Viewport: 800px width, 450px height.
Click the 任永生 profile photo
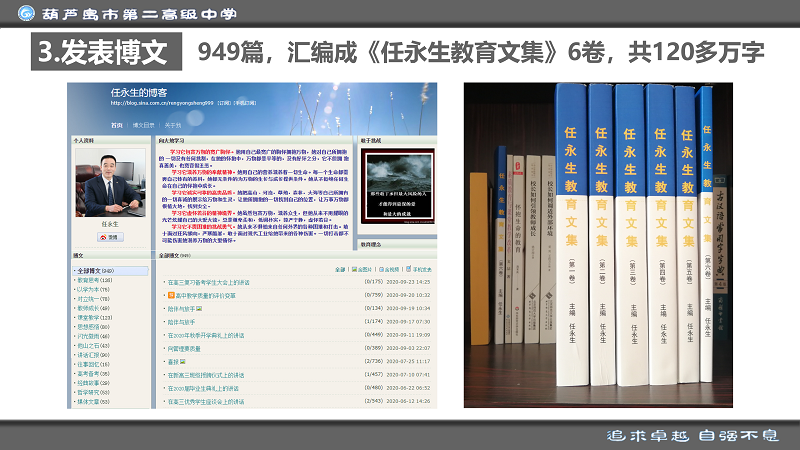pos(110,183)
